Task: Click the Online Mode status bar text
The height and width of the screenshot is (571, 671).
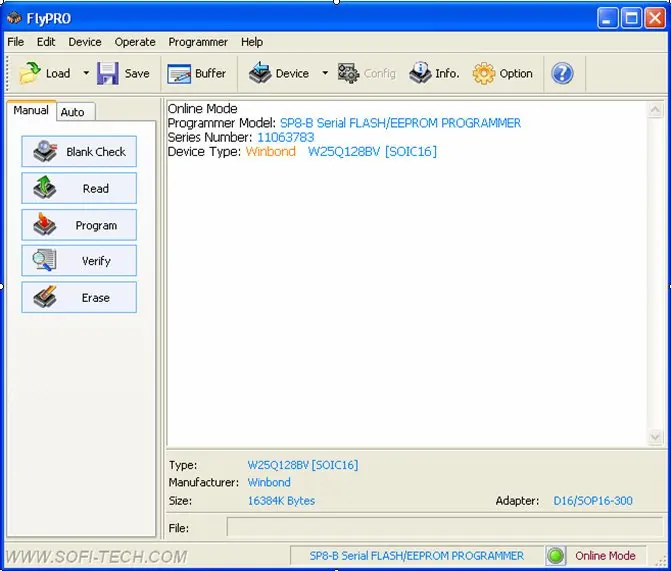Action: [x=605, y=556]
